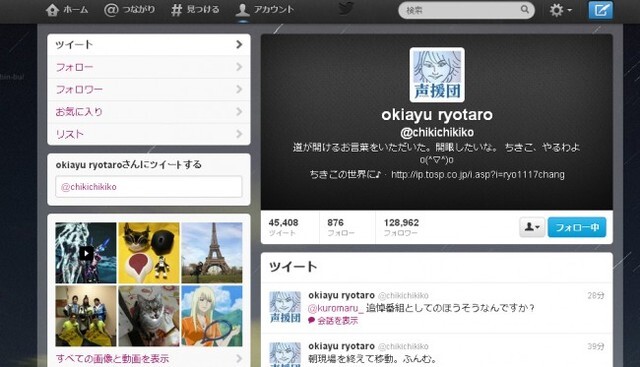Viewport: 640px width, 367px height.
Task: Open the Eiffel Tower photo thumbnail
Action: tap(212, 253)
